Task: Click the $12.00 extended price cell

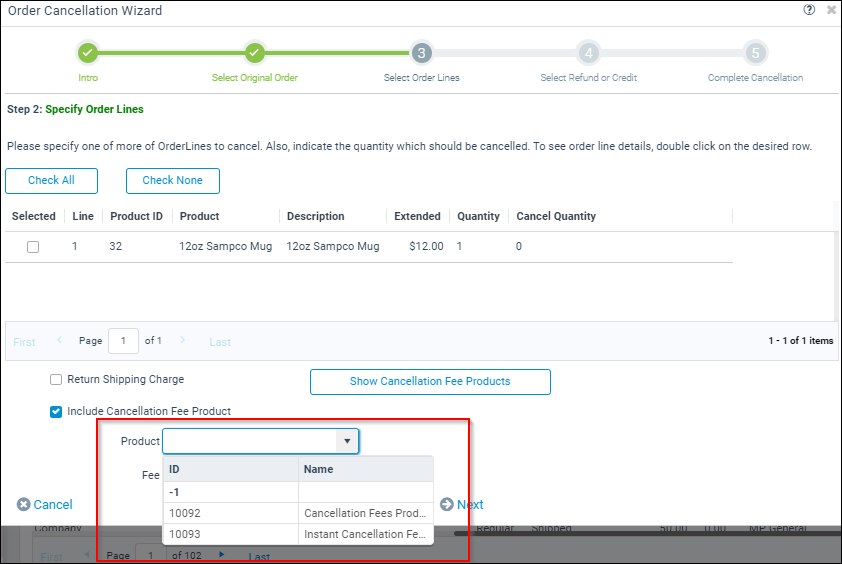Action: (426, 246)
